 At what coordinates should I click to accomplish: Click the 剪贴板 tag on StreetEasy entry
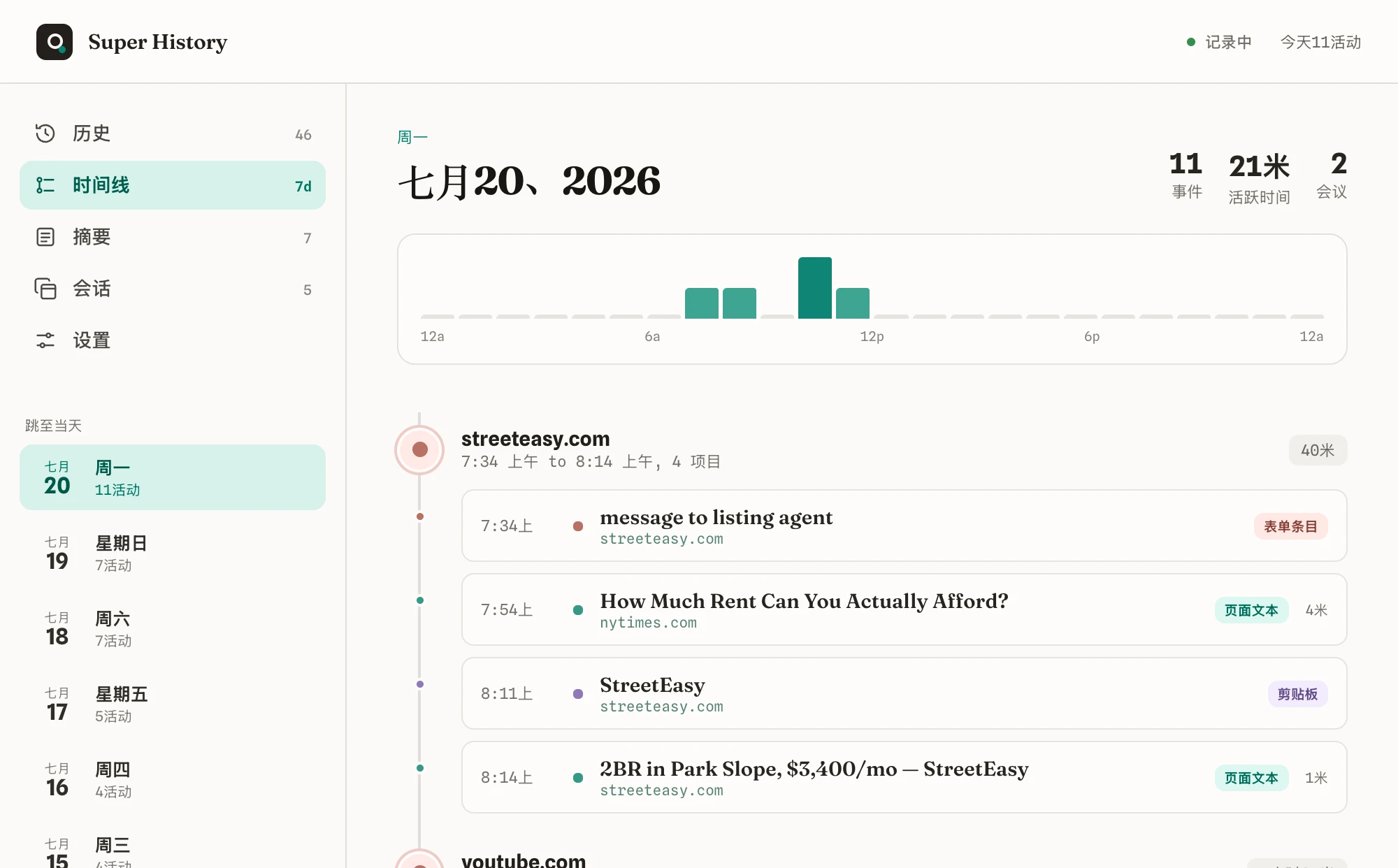[x=1297, y=694]
